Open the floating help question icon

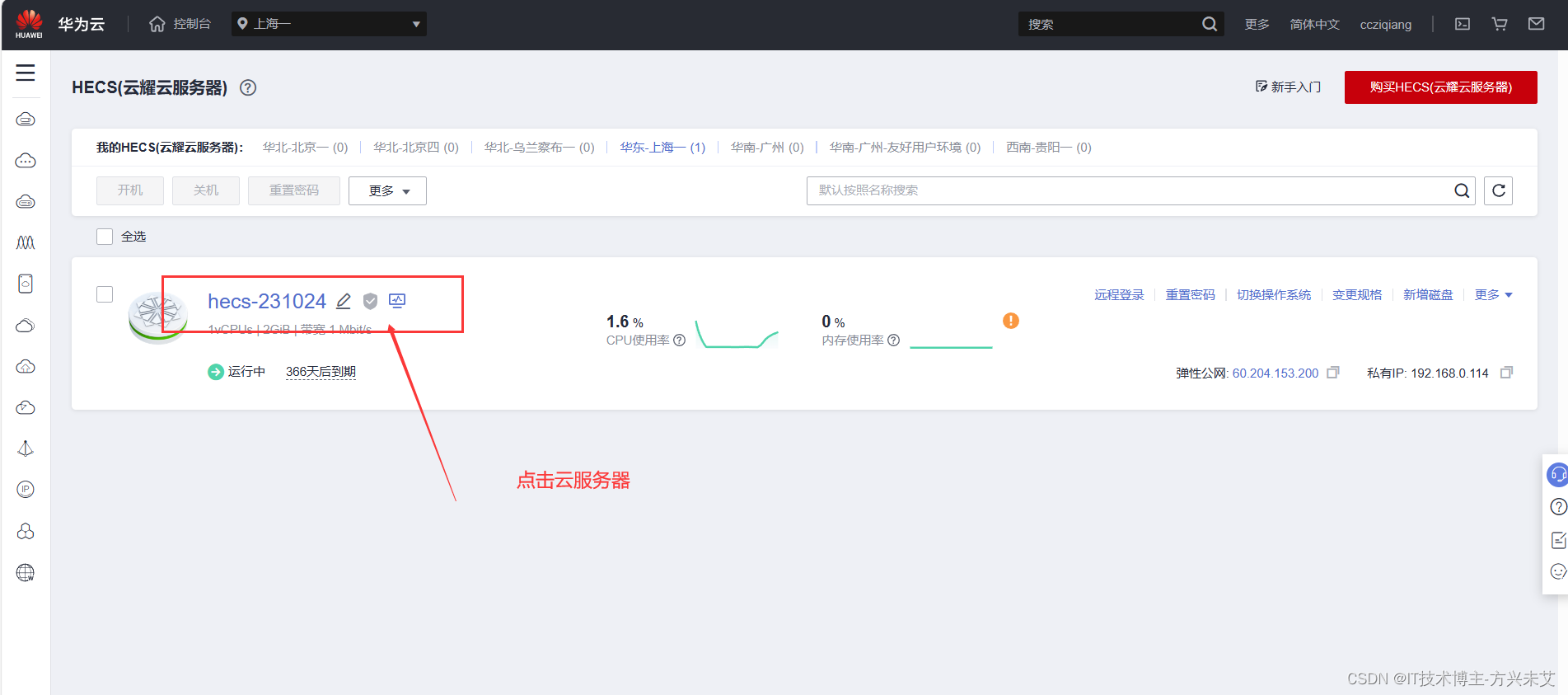tap(1558, 506)
